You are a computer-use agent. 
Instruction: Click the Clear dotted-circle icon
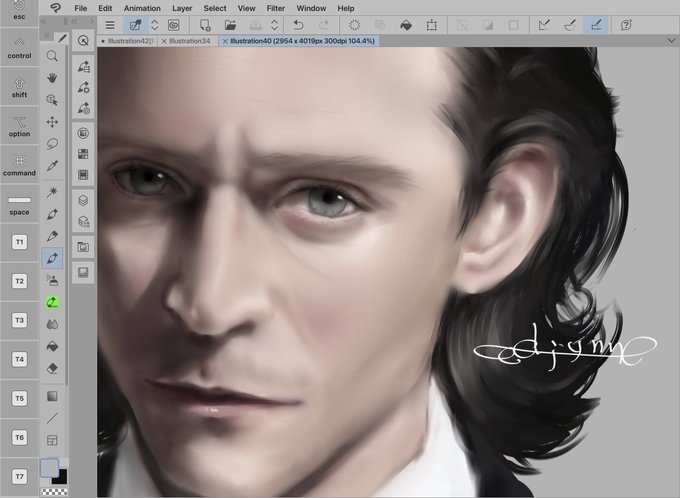point(354,25)
